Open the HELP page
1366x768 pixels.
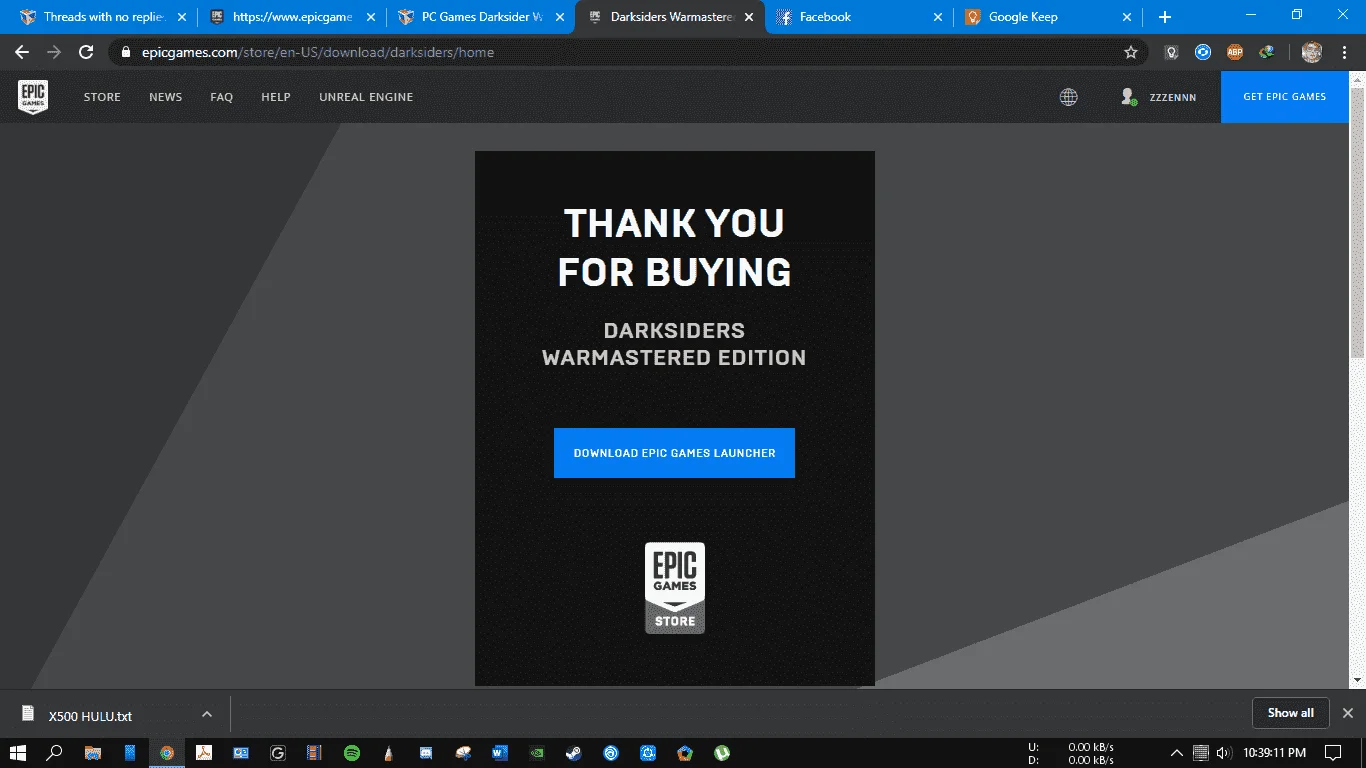276,97
